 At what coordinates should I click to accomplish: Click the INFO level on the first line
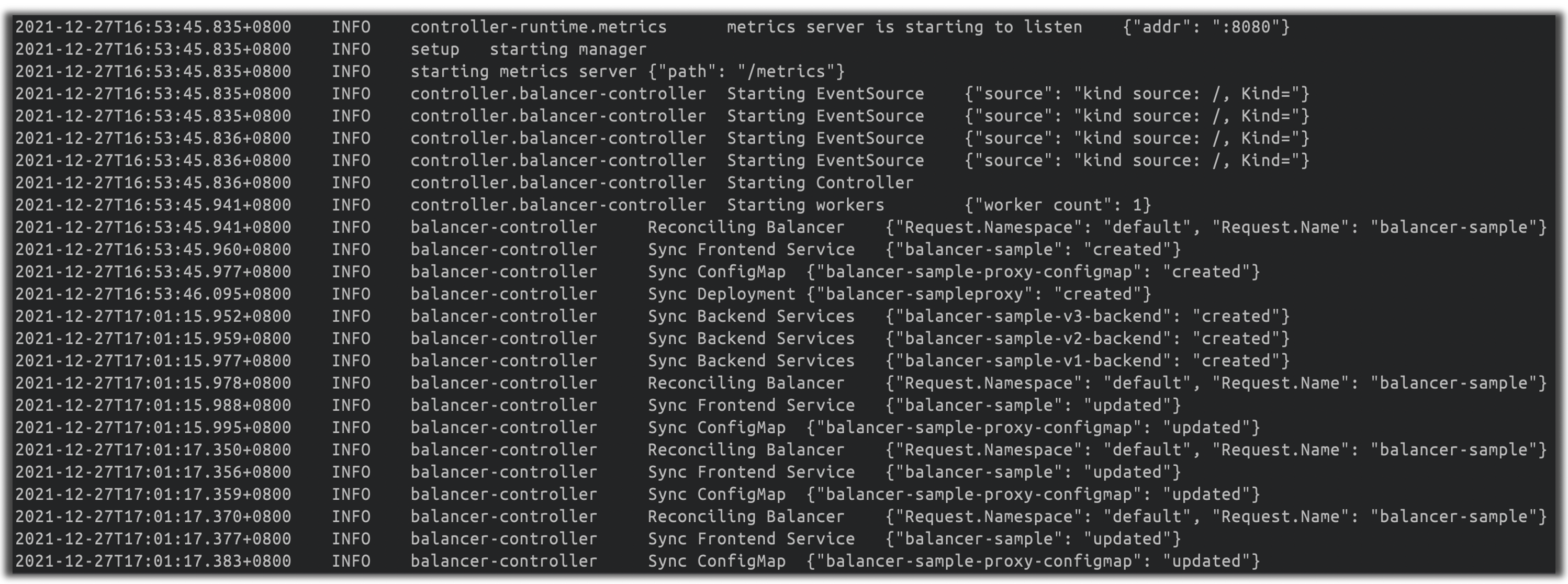[351, 27]
